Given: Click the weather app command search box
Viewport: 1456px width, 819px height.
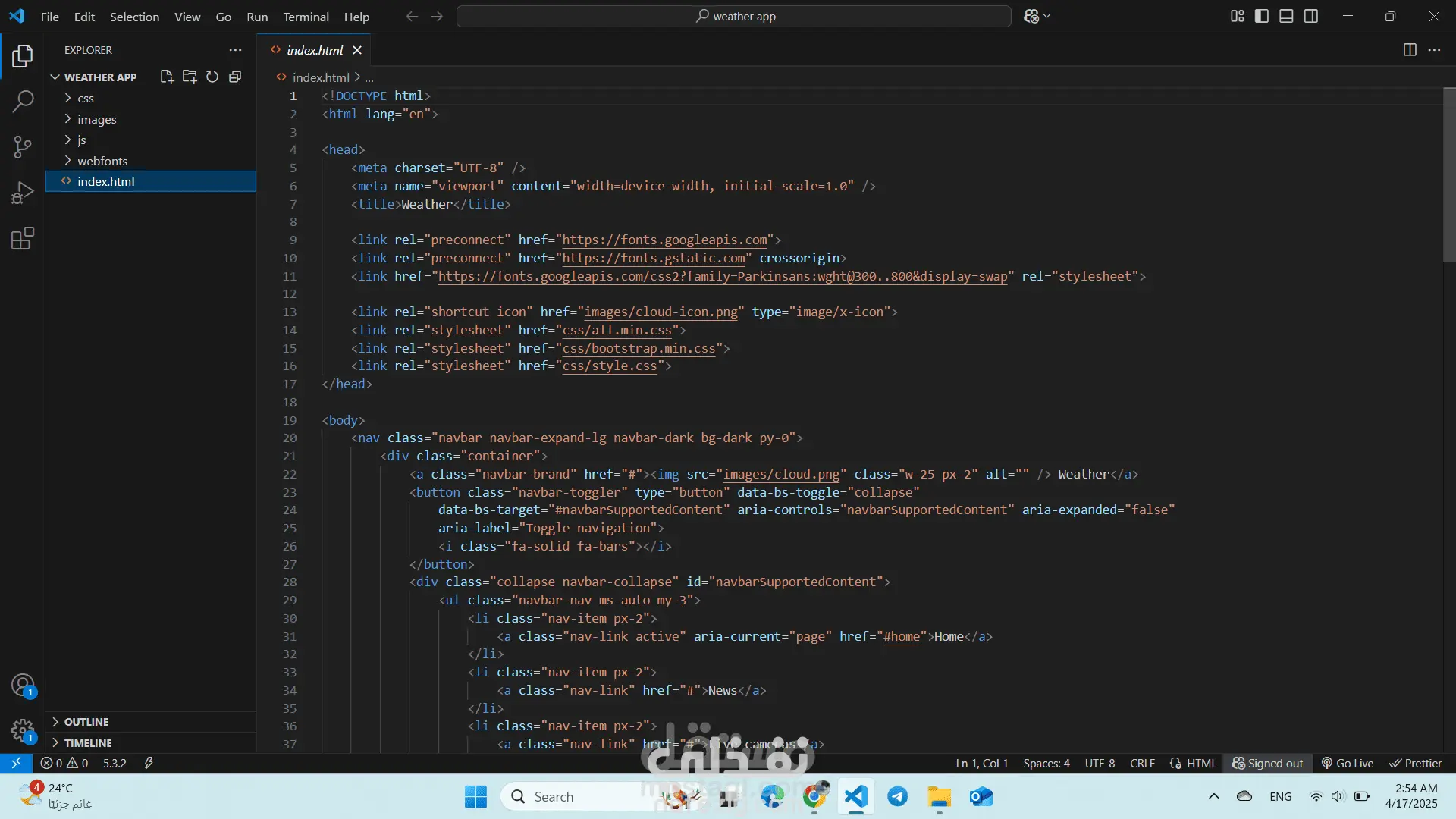Looking at the screenshot, I should pyautogui.click(x=734, y=16).
